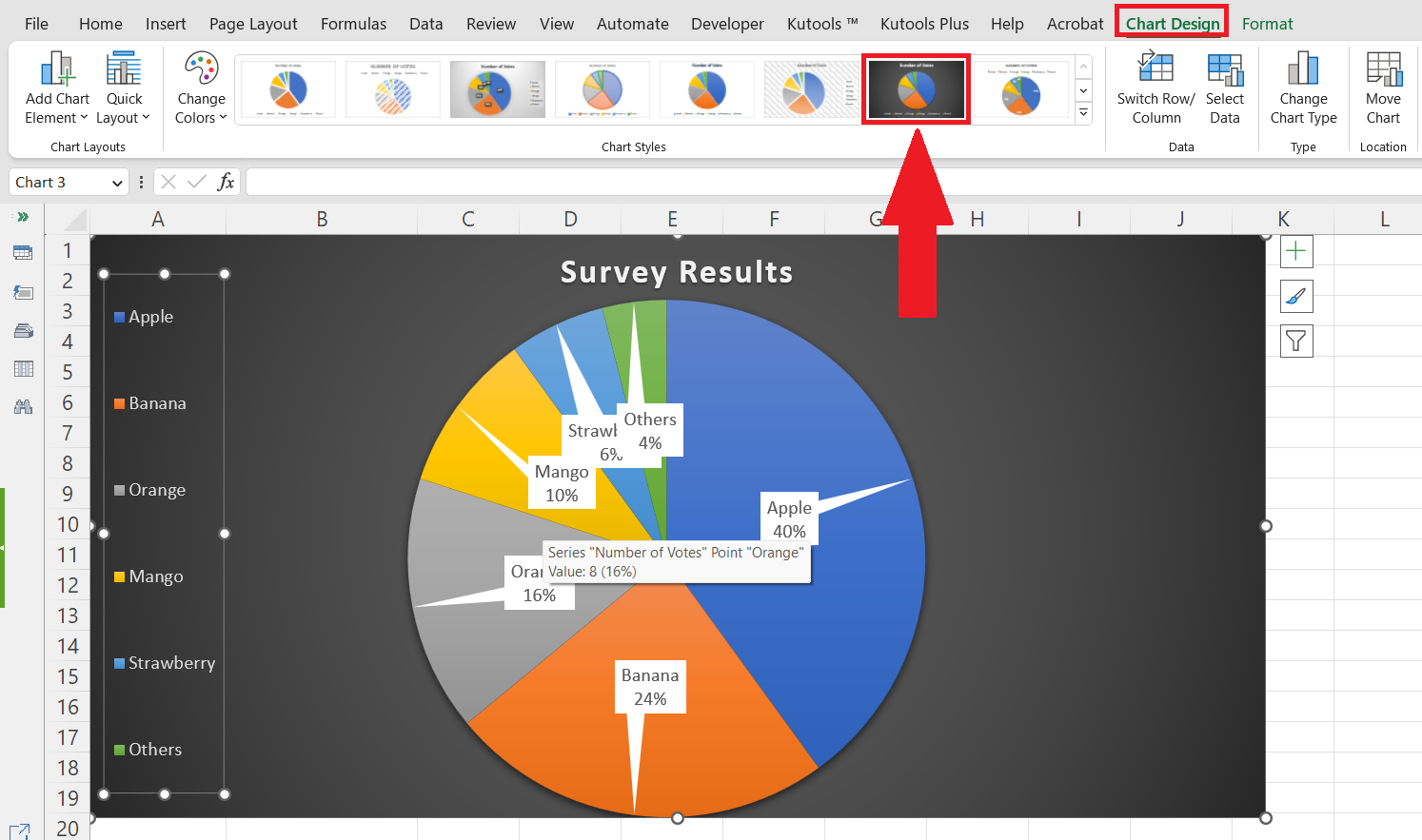Apply the third chart style with gray background
The width and height of the screenshot is (1422, 840).
498,89
